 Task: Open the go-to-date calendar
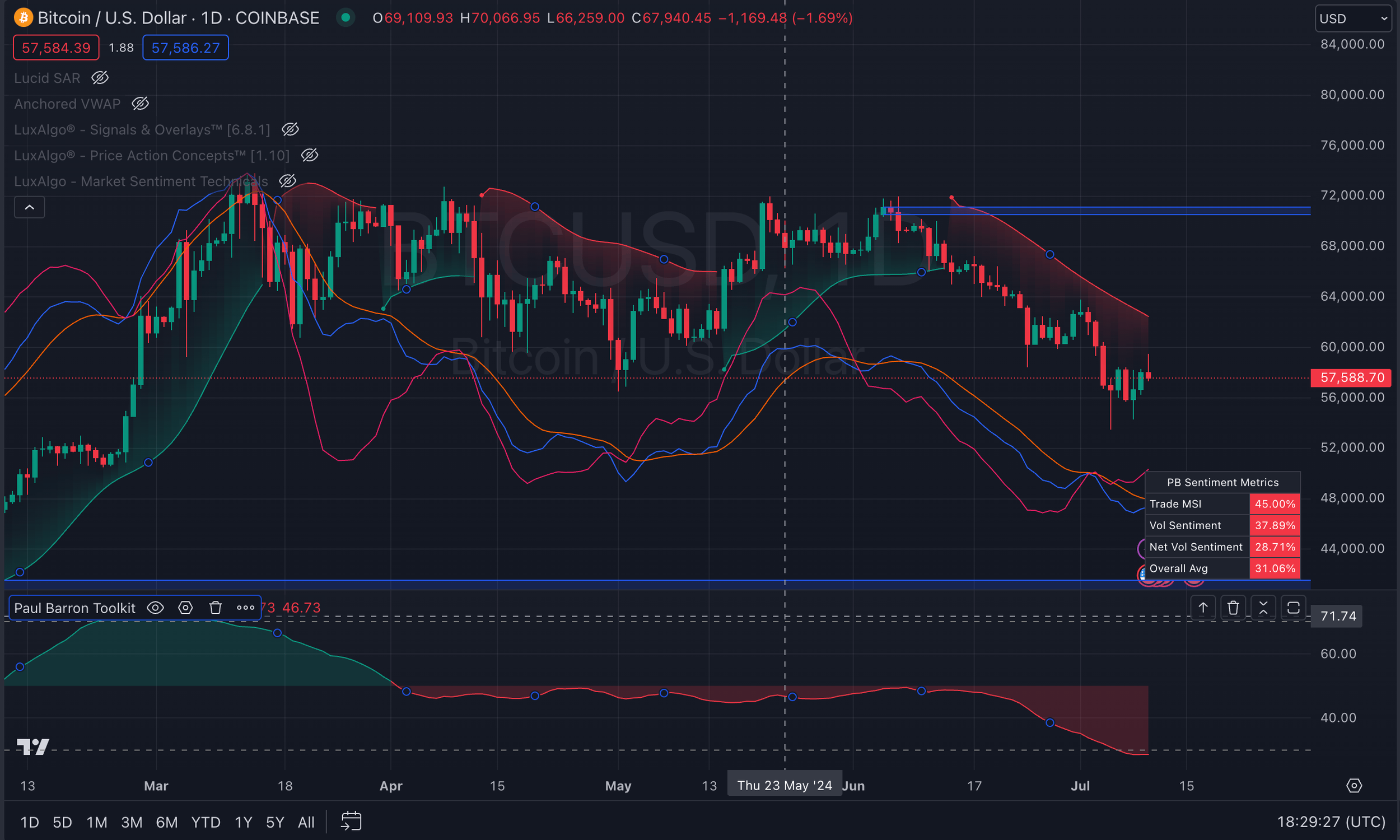click(x=351, y=822)
